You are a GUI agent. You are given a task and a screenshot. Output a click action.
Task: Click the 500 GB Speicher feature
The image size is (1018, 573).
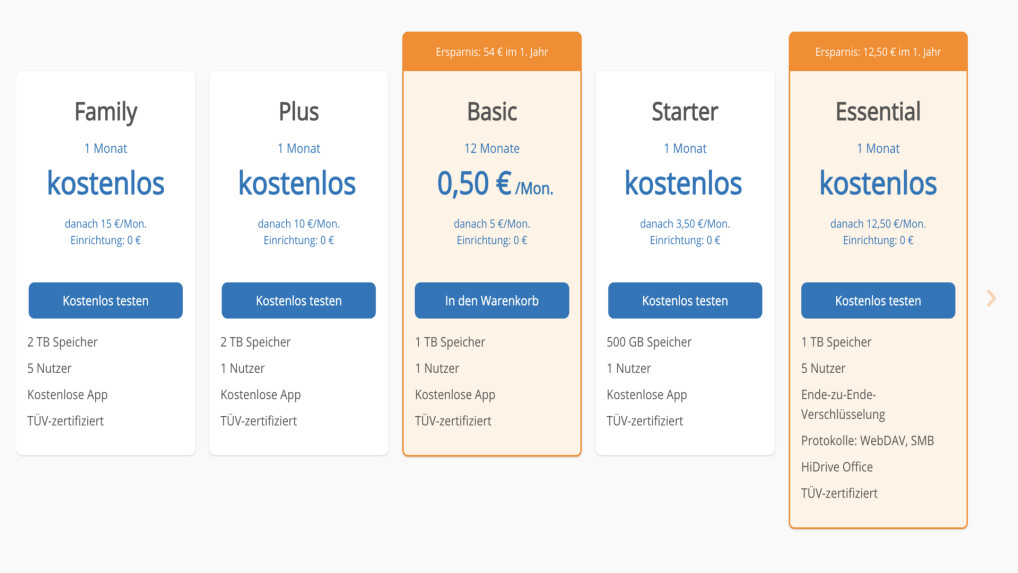tap(648, 342)
